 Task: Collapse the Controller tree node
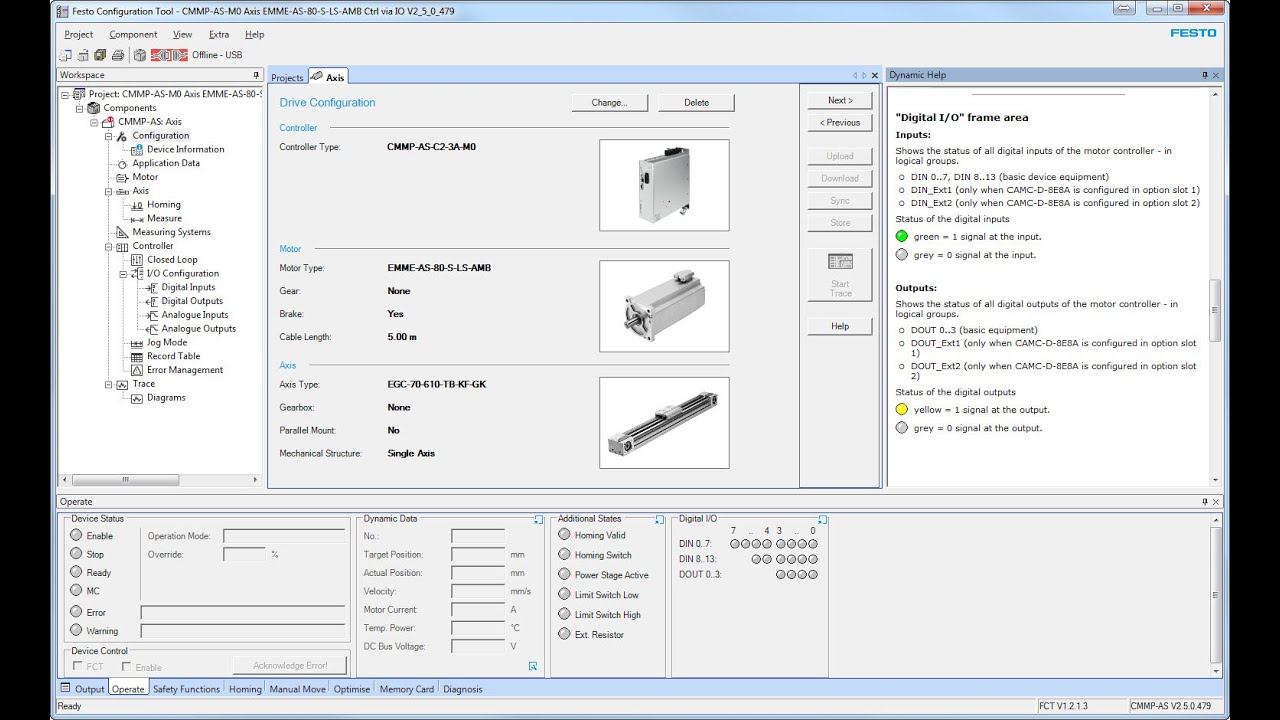[109, 246]
